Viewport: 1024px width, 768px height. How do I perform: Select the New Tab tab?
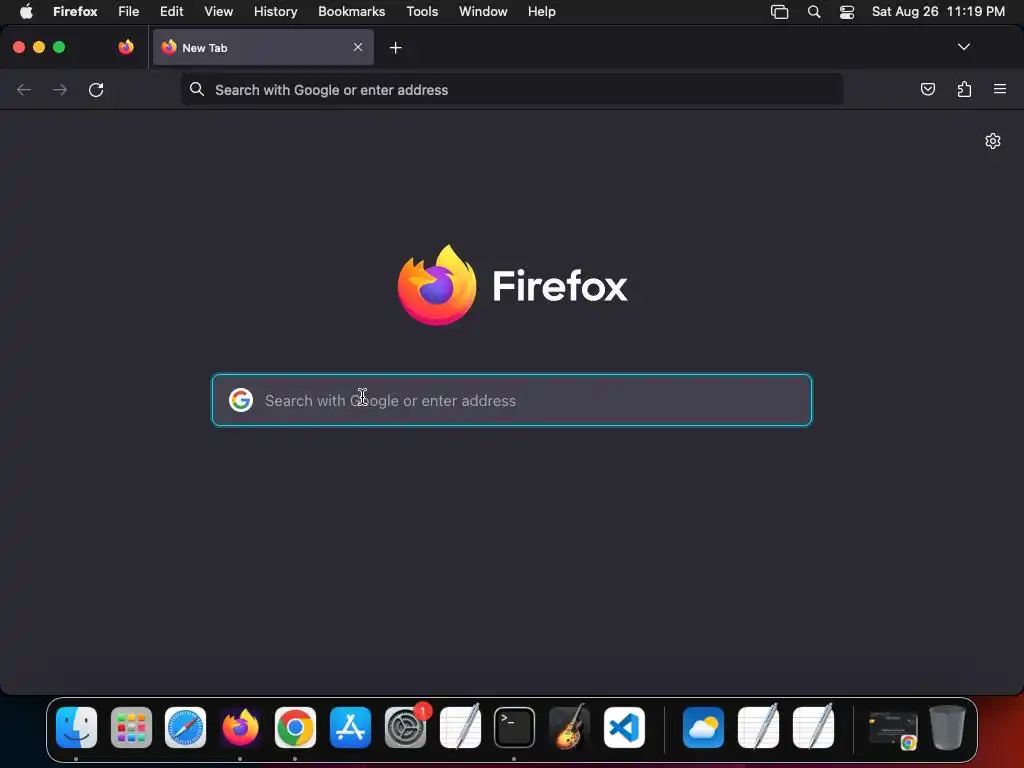[x=263, y=47]
